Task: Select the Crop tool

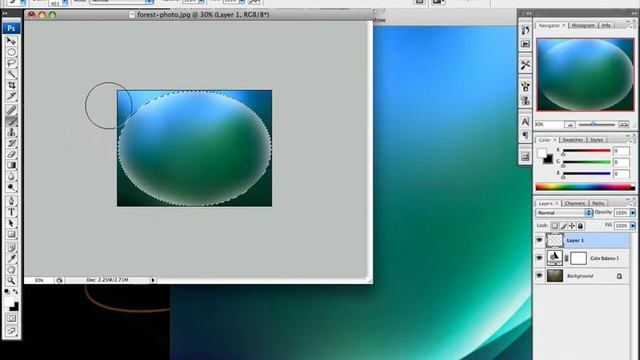Action: 11,85
